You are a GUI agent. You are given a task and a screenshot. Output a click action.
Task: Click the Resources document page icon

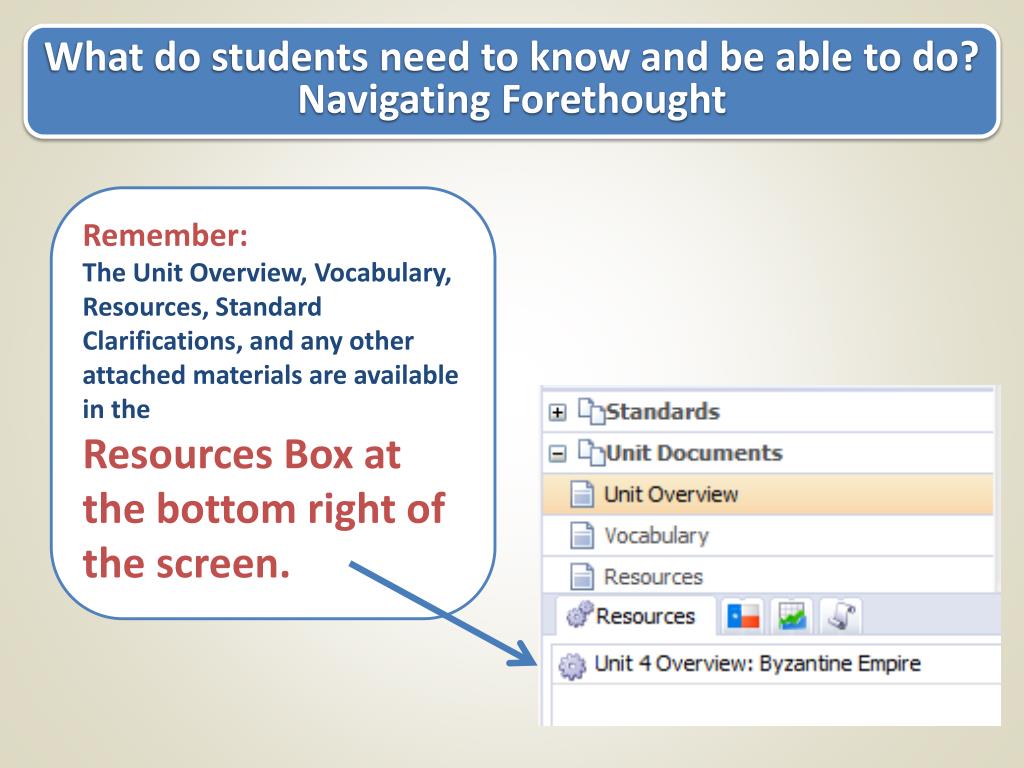pos(582,577)
